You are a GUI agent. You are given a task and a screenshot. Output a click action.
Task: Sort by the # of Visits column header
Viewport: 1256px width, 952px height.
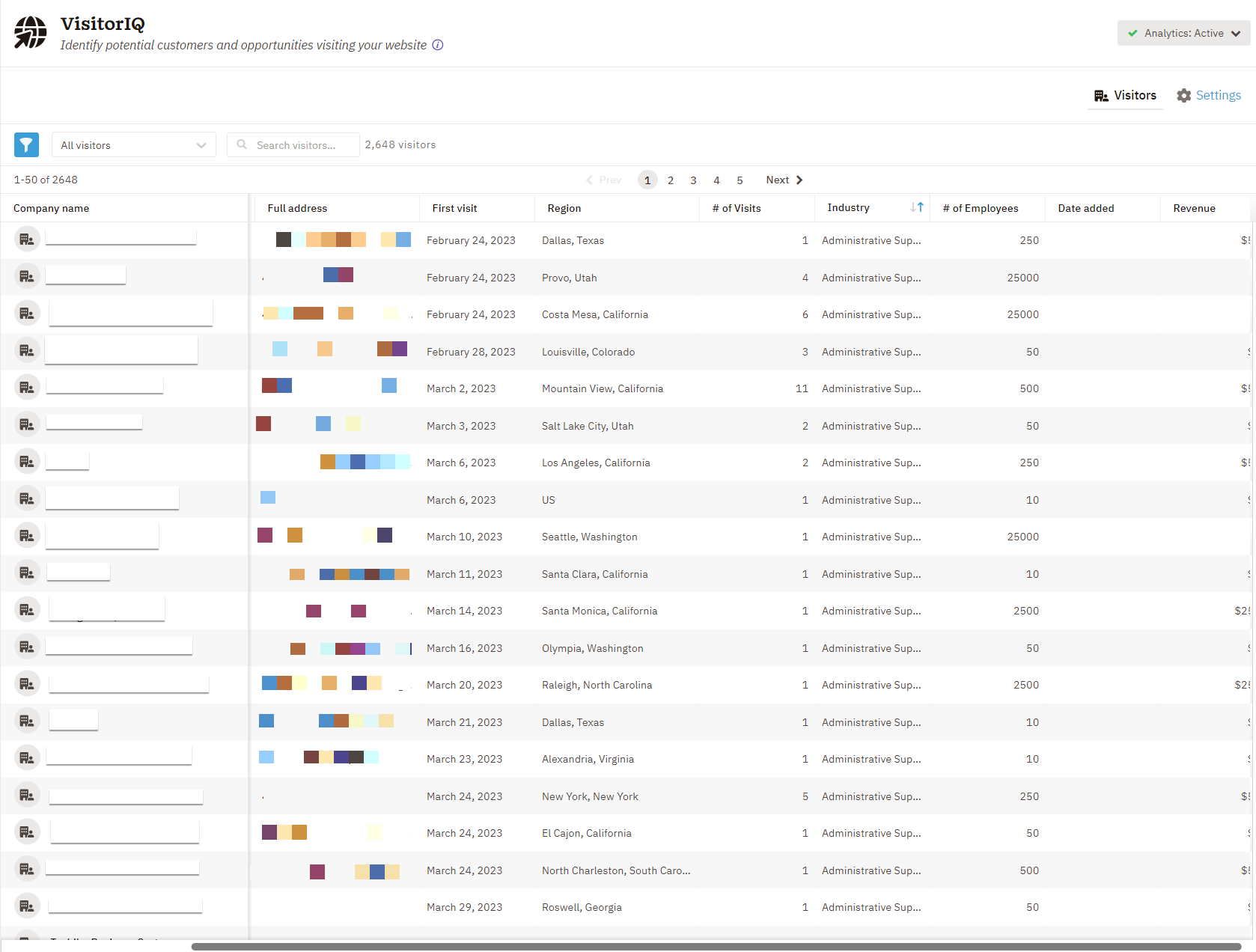(737, 208)
